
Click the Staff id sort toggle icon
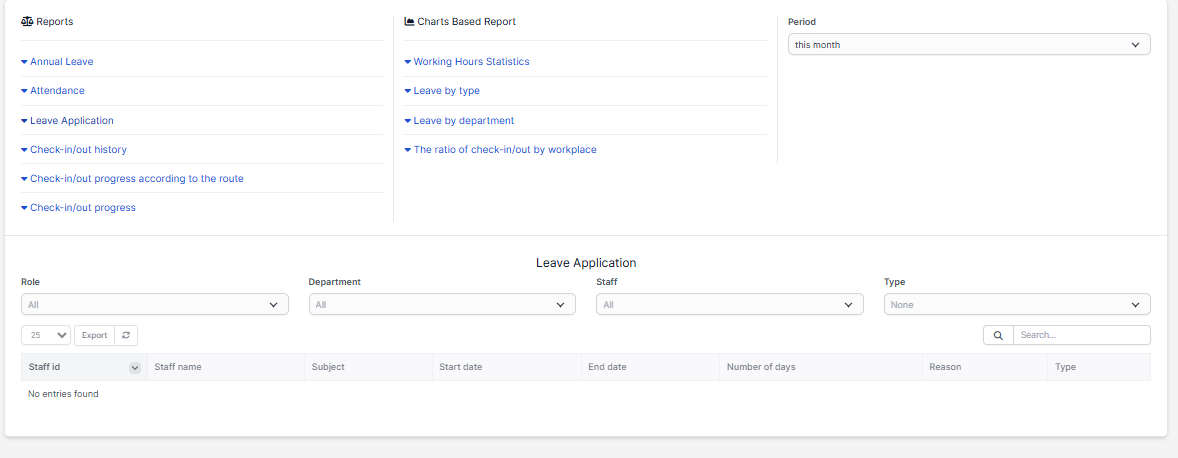pyautogui.click(x=135, y=368)
